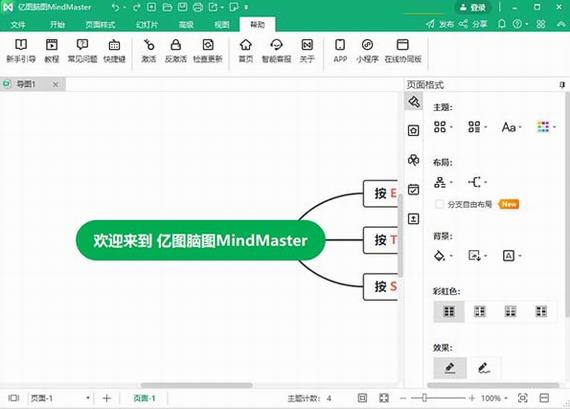The height and width of the screenshot is (409, 570).
Task: Click 检查更新 check for updates
Action: (208, 51)
